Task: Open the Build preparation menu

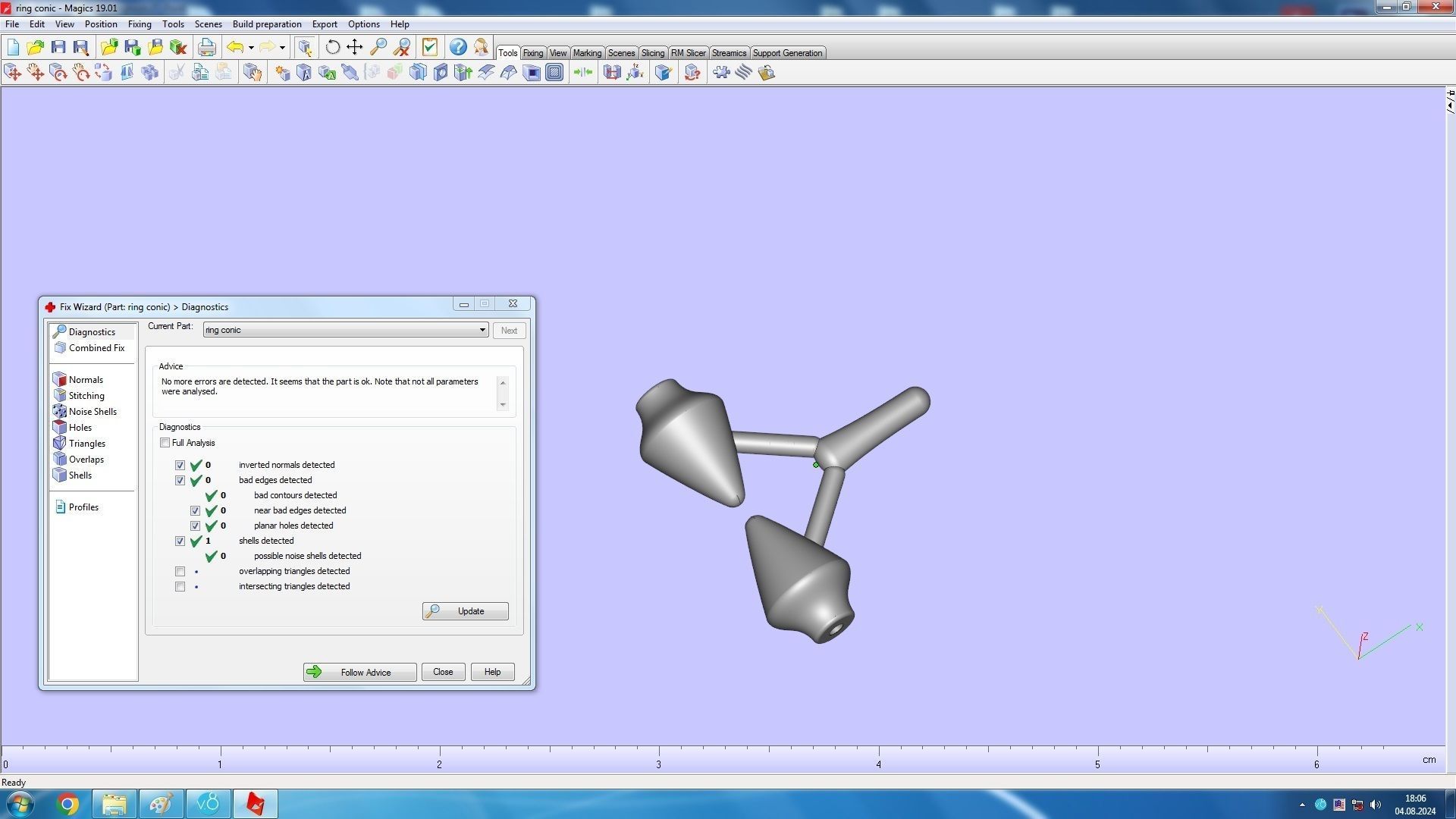Action: [267, 24]
